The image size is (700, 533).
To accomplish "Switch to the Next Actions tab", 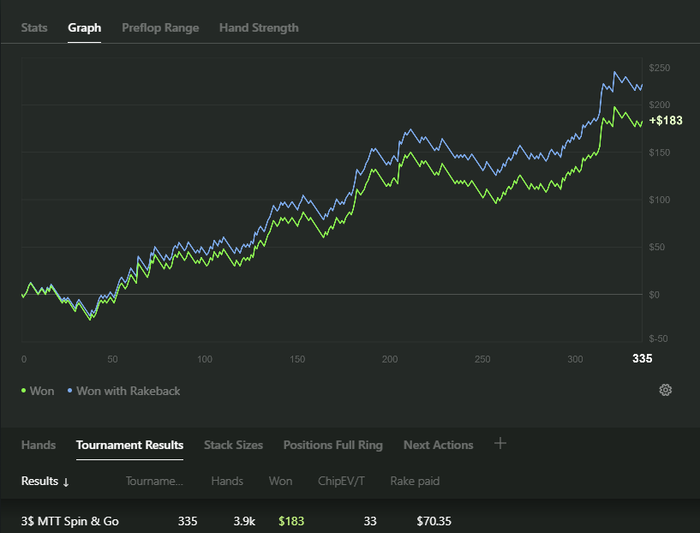I will tap(438, 445).
